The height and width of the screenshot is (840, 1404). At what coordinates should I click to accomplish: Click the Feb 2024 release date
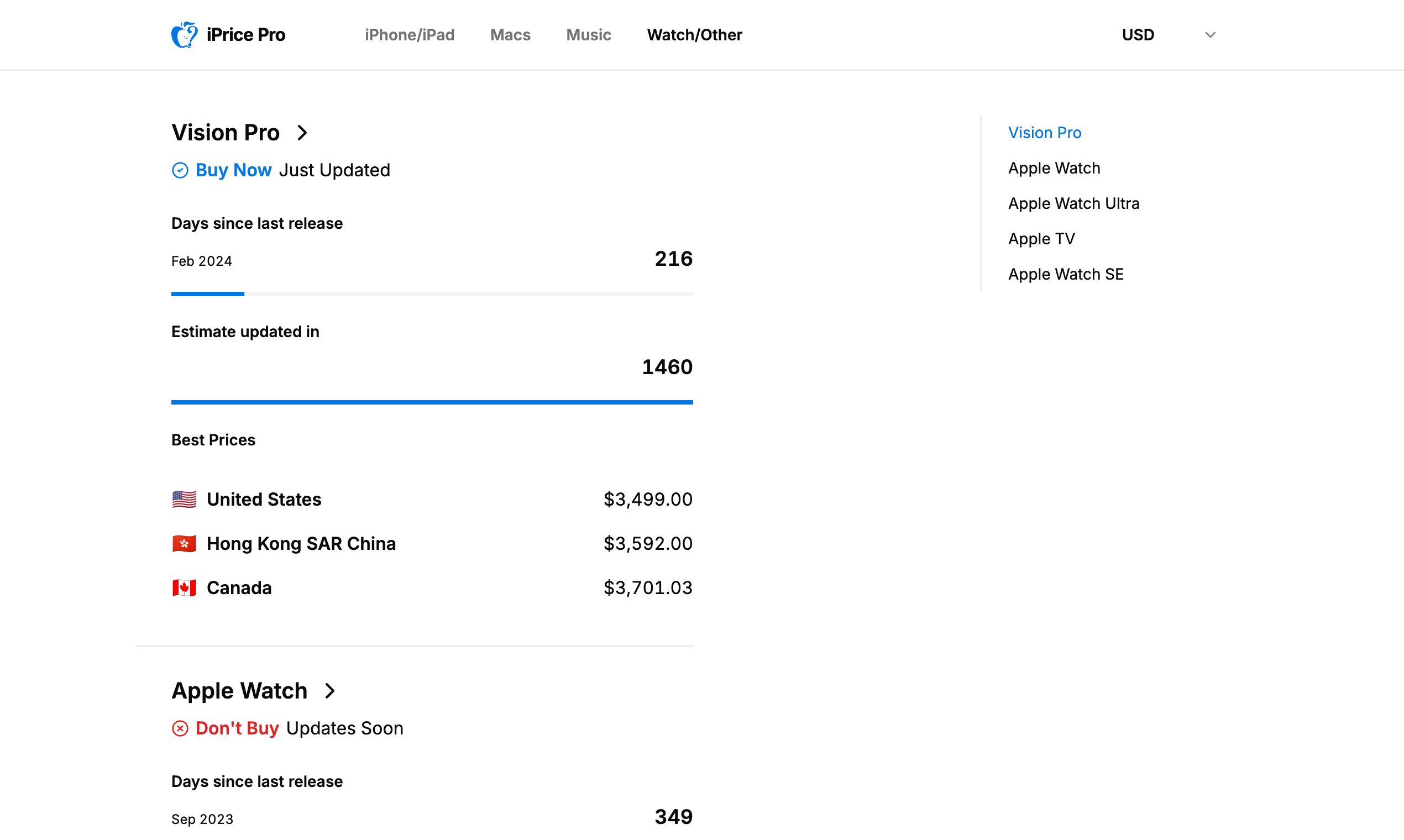pos(202,261)
